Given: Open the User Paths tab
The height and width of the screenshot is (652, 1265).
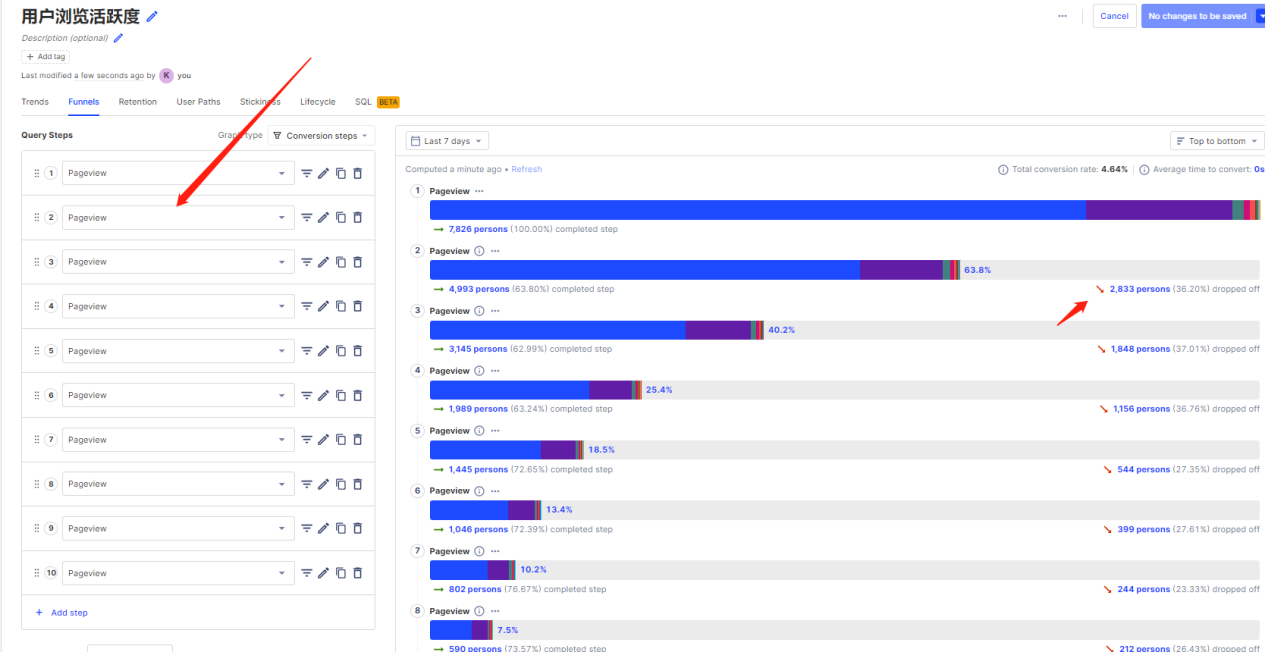Looking at the screenshot, I should pyautogui.click(x=198, y=102).
